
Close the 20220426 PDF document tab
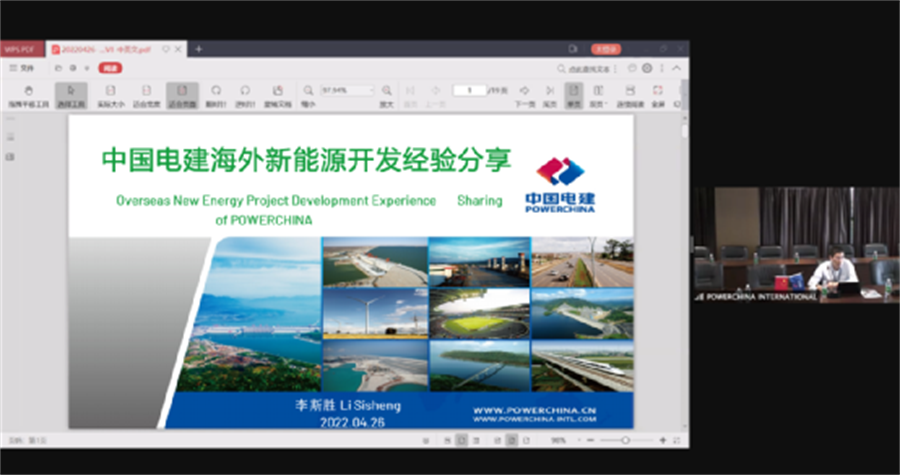click(x=179, y=49)
